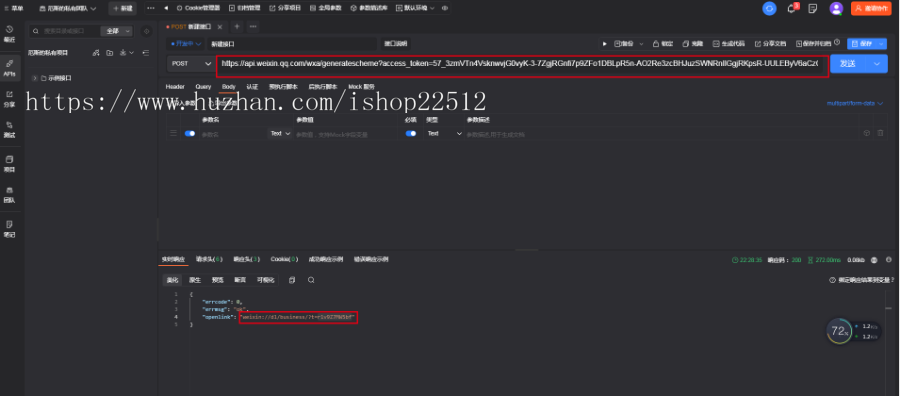The width and height of the screenshot is (900, 396).
Task: Open the team name dropdown in top bar
Action: click(x=68, y=9)
